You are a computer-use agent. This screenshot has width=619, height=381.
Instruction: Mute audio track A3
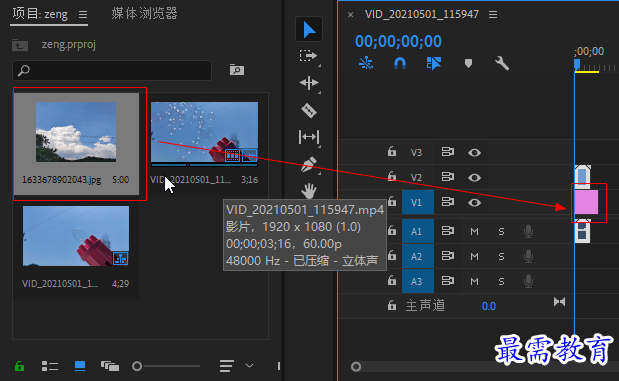coord(475,282)
